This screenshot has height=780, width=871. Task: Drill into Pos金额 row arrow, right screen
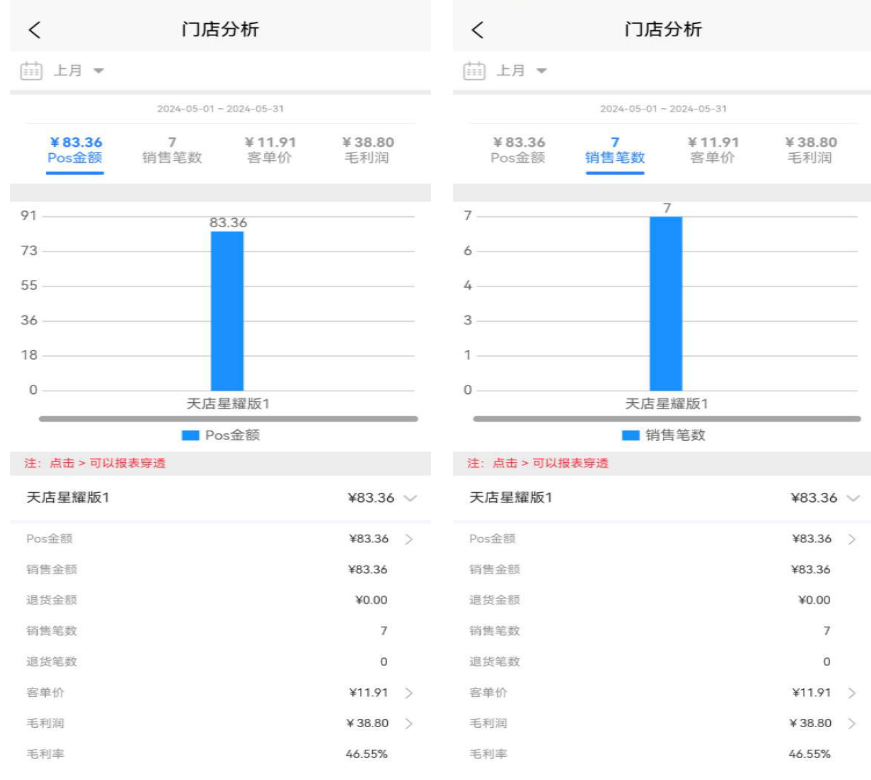pyautogui.click(x=852, y=539)
